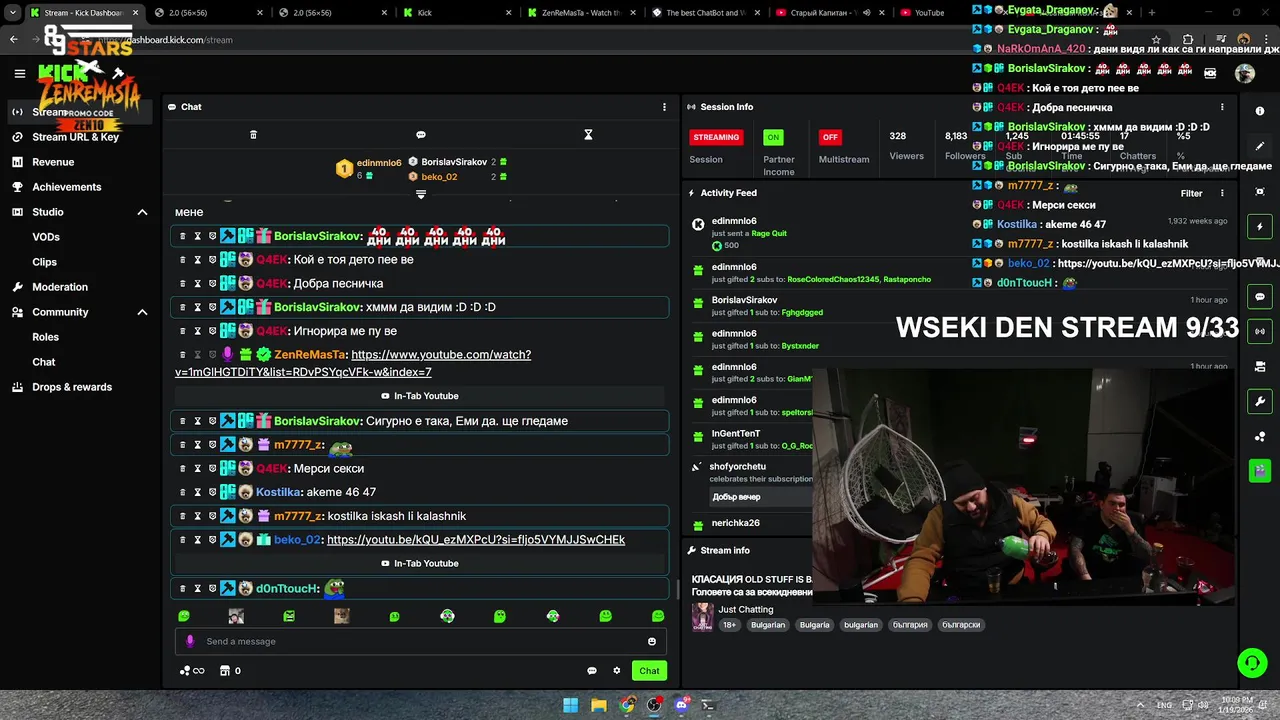Collapse the Studio section chevron
The height and width of the screenshot is (720, 1280).
[x=142, y=212]
